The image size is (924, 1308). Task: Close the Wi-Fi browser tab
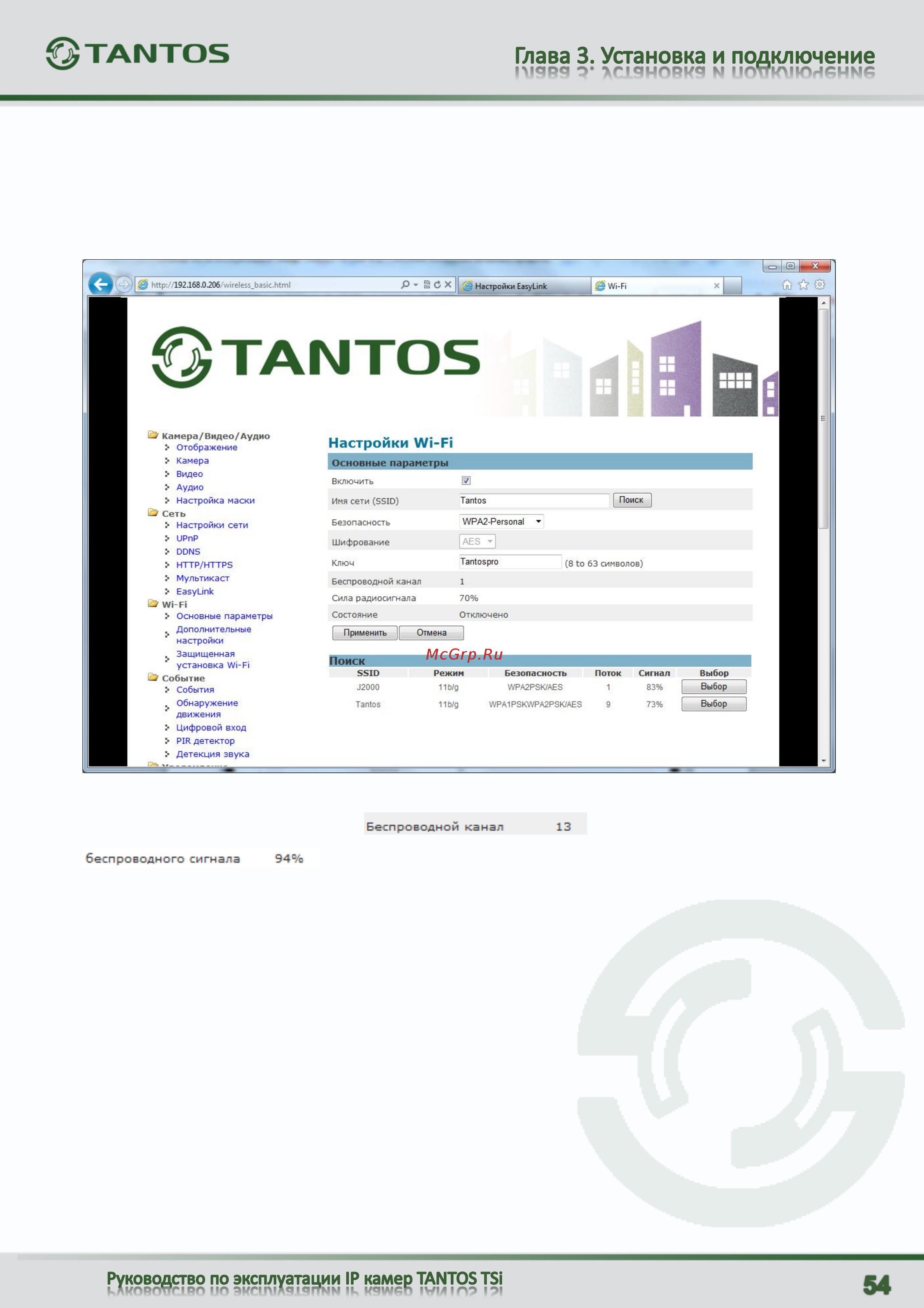tap(717, 286)
